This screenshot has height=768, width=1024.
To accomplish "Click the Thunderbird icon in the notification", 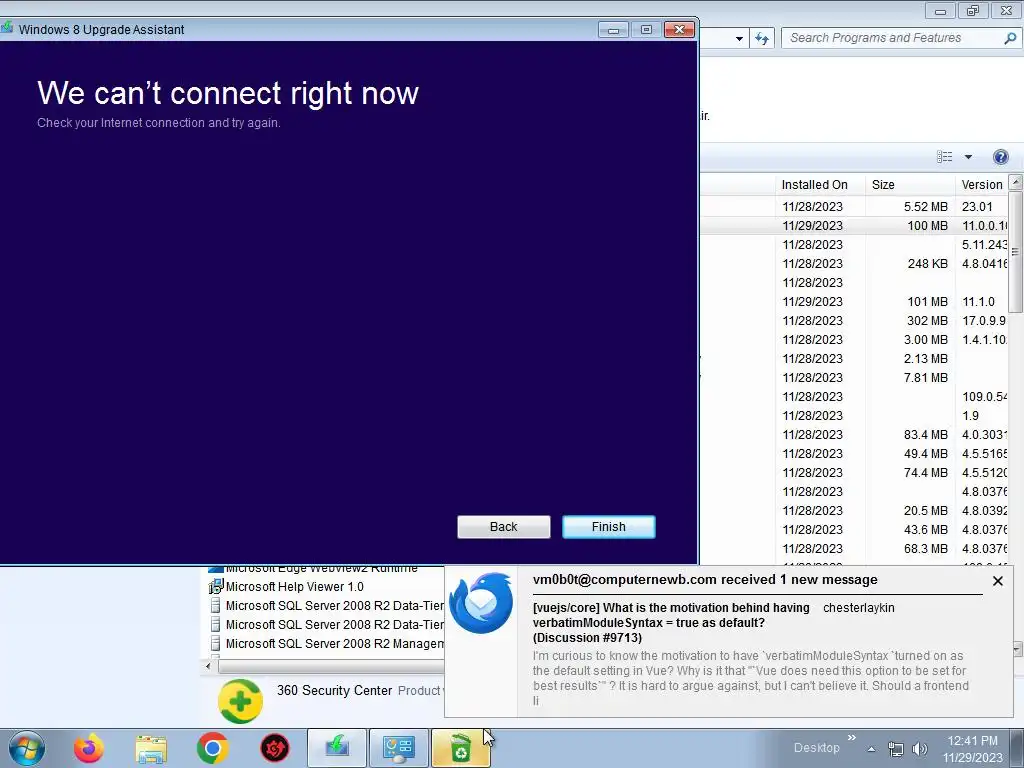I will coord(481,603).
